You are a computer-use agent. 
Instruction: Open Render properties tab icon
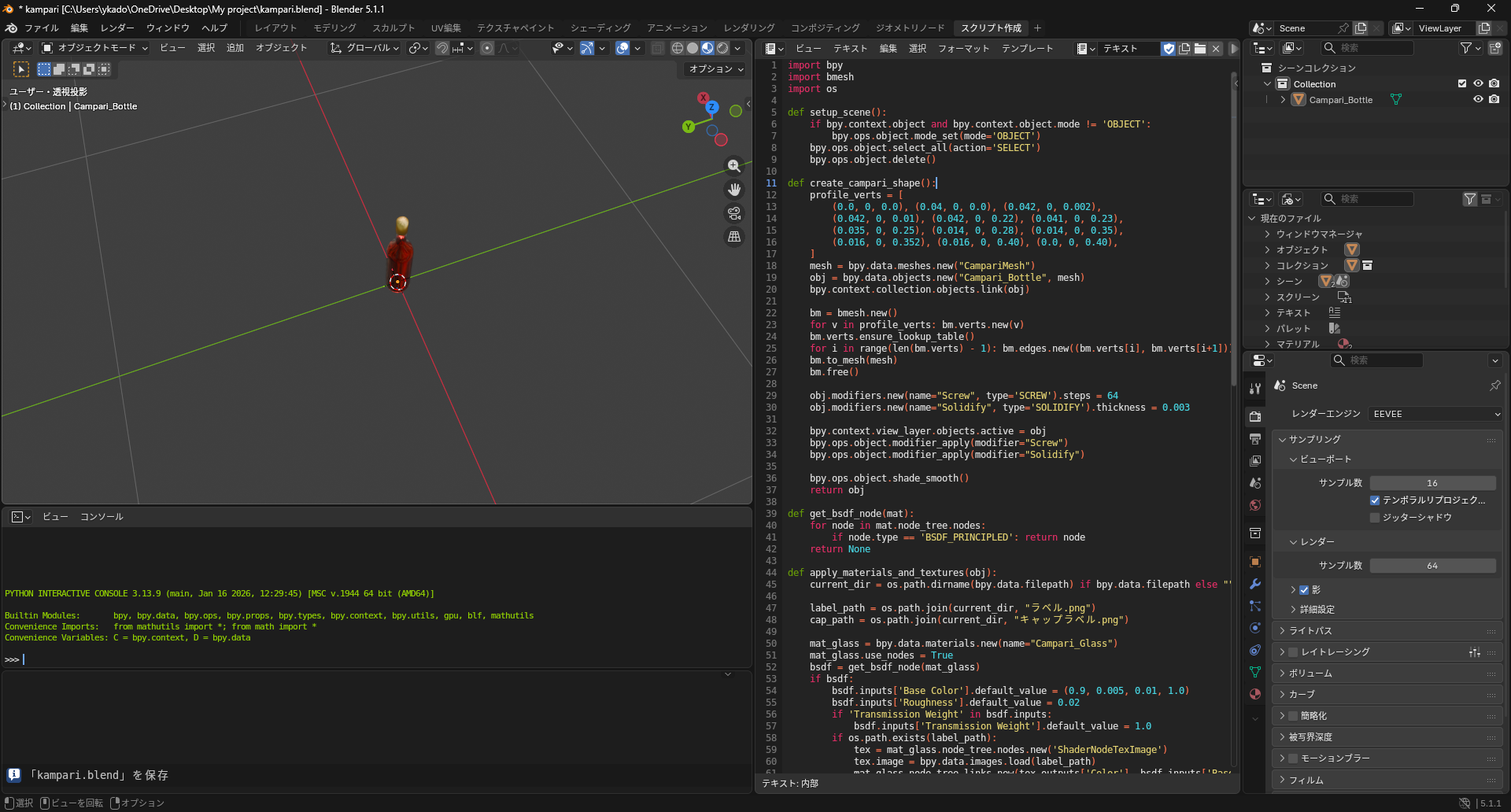(x=1255, y=416)
